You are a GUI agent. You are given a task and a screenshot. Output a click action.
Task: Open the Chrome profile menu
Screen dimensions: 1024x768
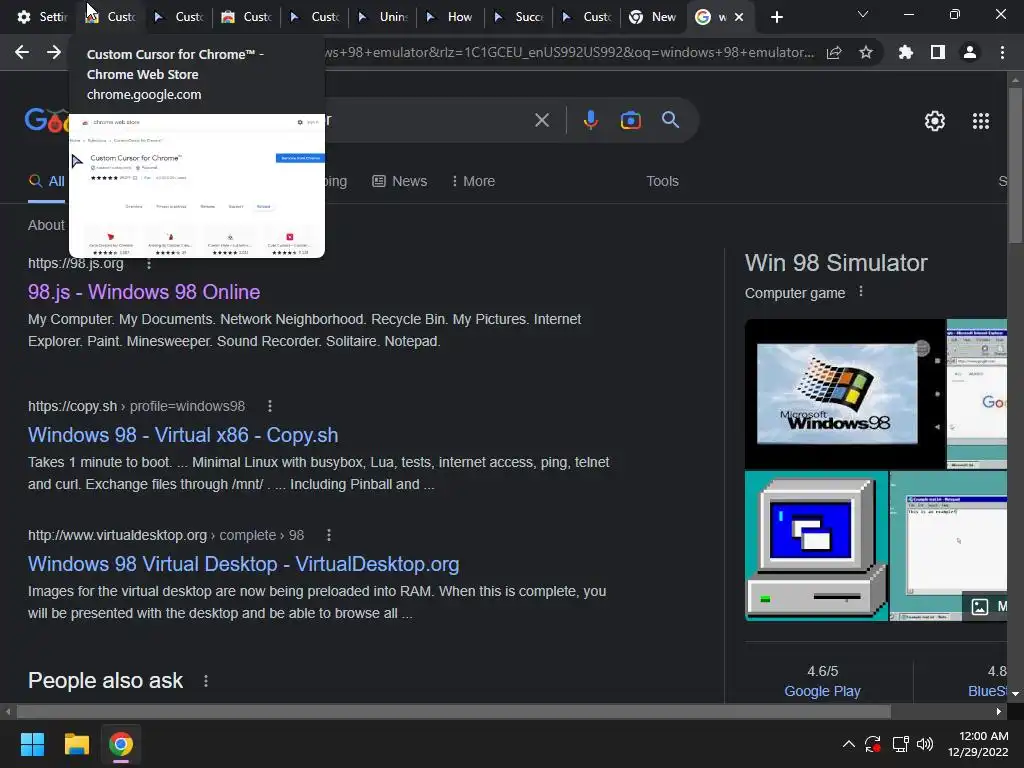pos(970,52)
